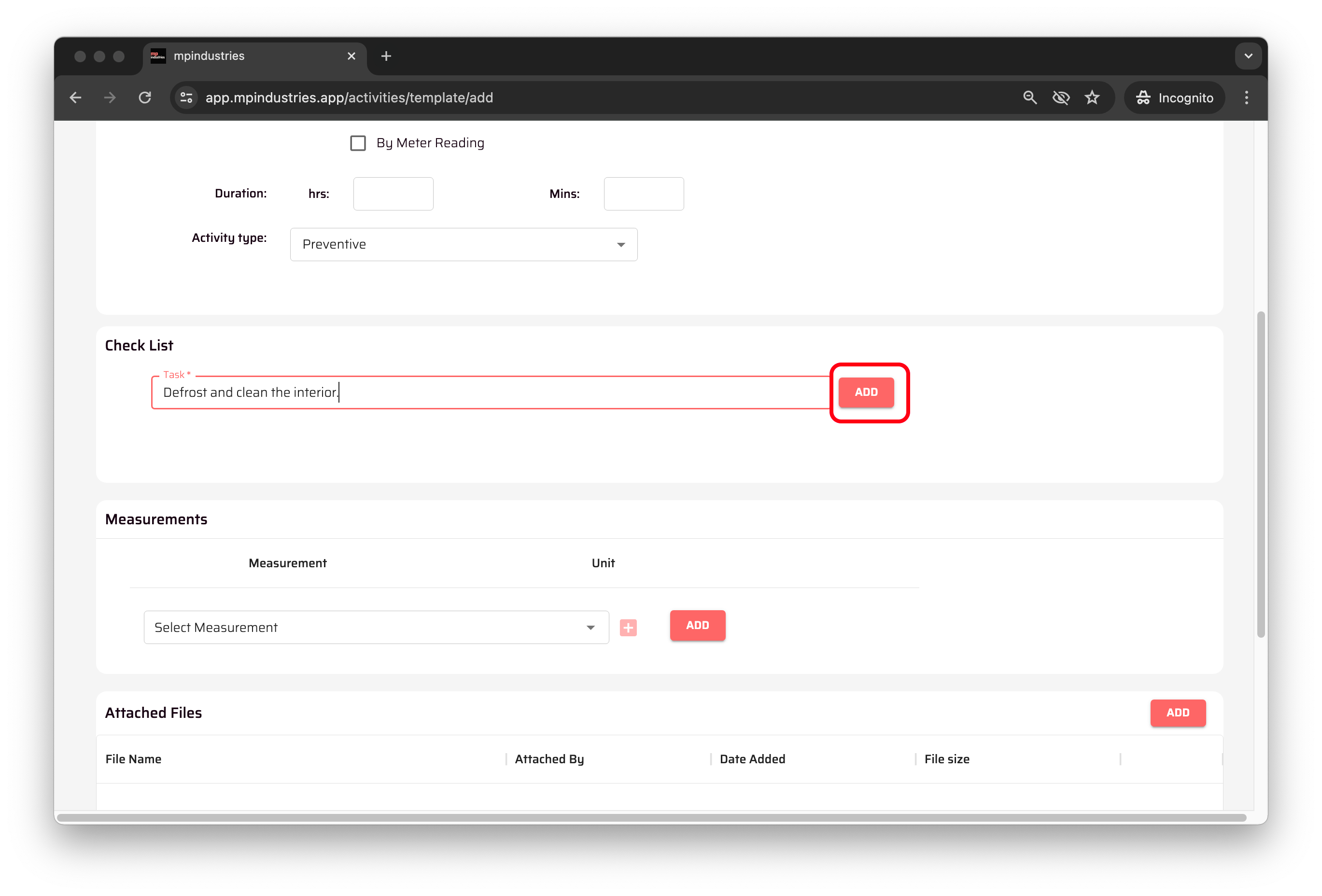Open Chrome three-dot menu
1322x896 pixels.
coord(1246,98)
